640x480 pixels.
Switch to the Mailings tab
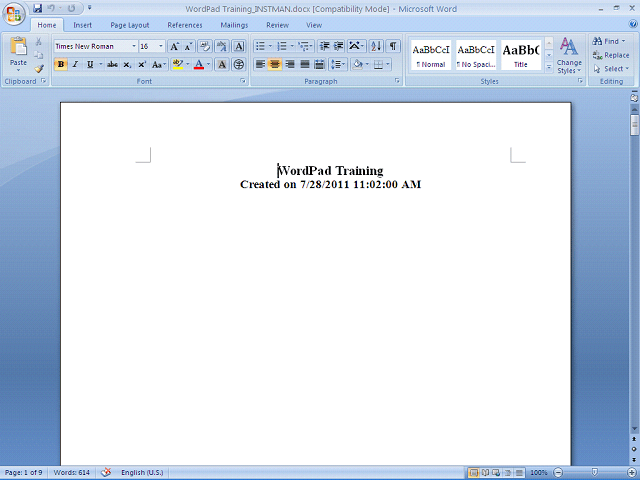click(234, 25)
